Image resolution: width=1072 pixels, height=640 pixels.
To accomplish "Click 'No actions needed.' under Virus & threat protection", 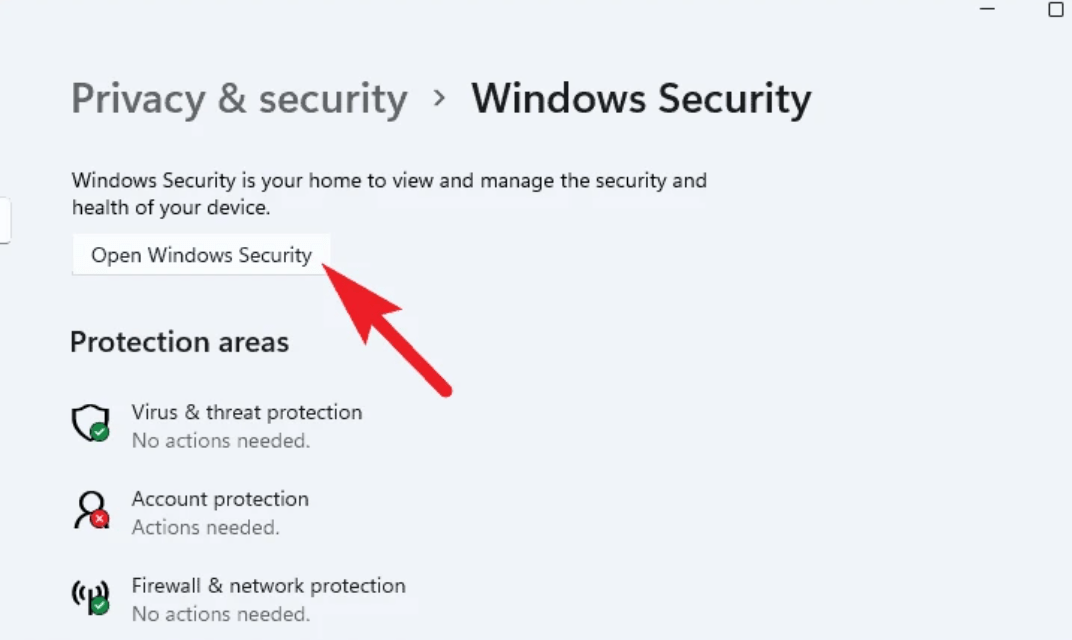I will pos(220,440).
